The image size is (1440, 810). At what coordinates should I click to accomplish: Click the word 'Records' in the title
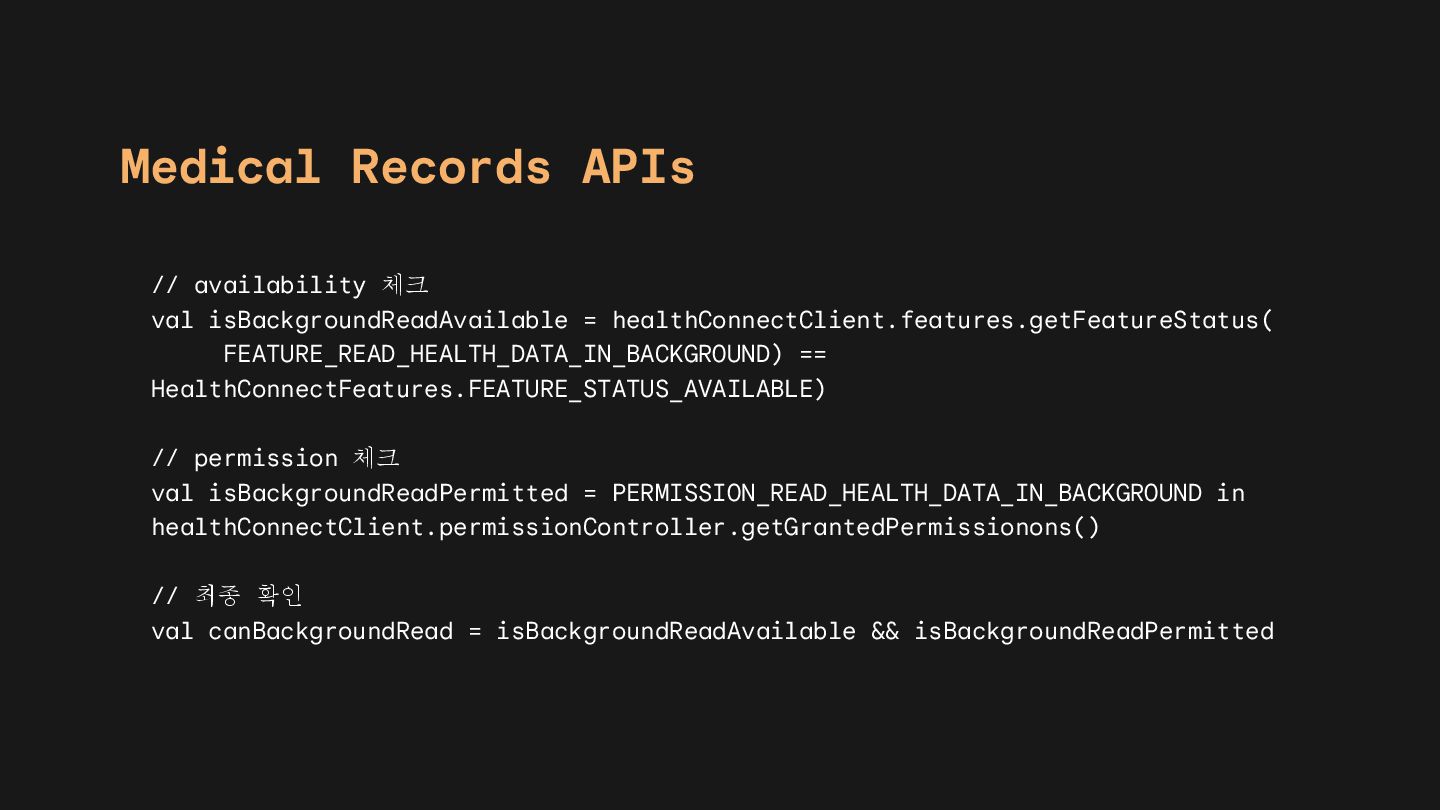coord(451,166)
